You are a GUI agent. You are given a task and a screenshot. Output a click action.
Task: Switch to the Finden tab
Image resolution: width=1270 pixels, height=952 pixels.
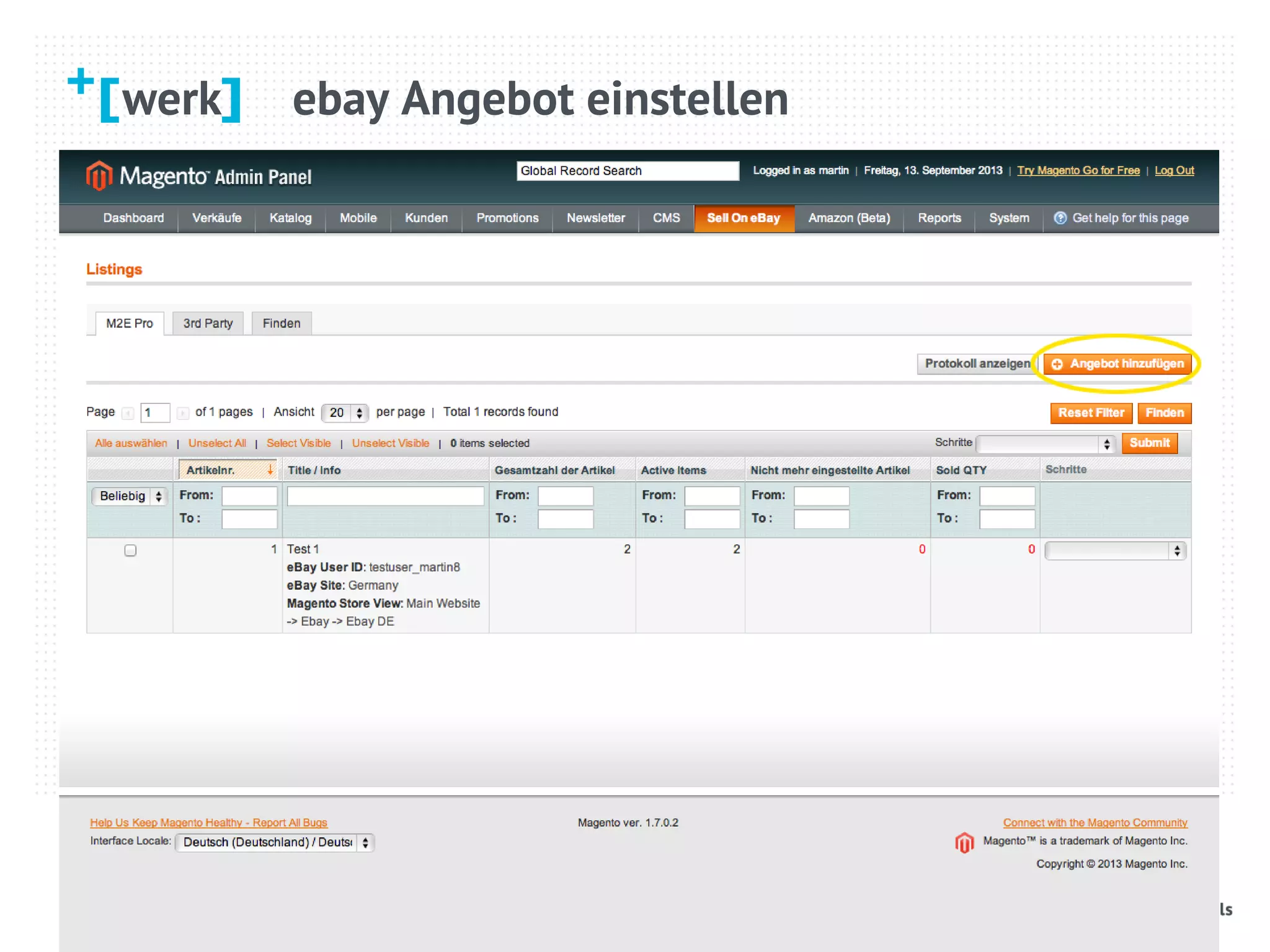(x=281, y=323)
